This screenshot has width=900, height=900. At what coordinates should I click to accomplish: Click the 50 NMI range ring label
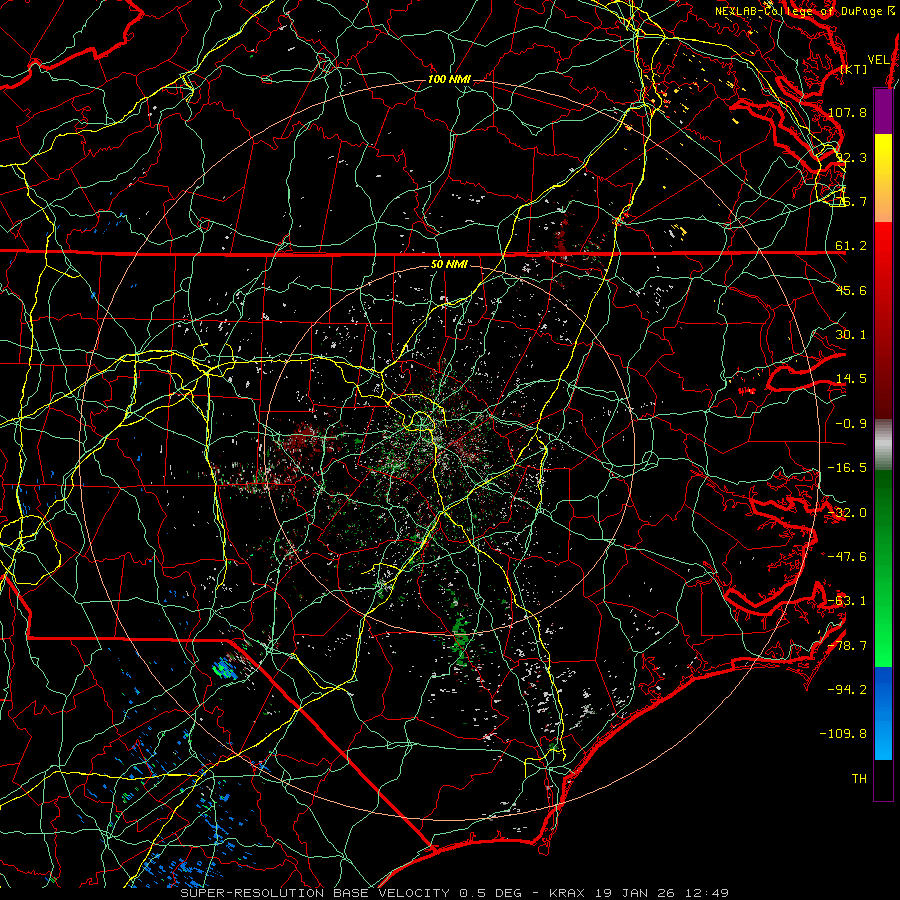(x=449, y=265)
